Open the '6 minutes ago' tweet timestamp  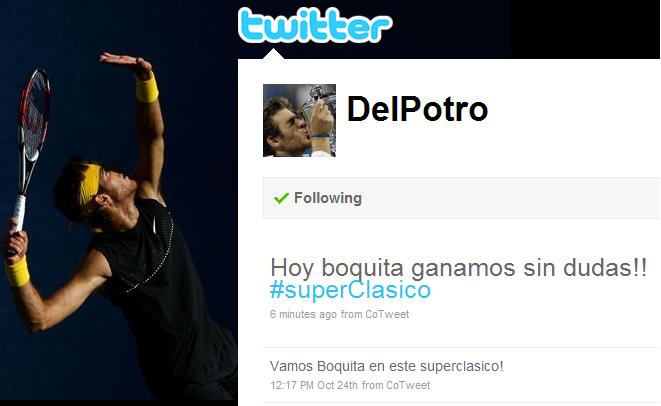(x=304, y=314)
